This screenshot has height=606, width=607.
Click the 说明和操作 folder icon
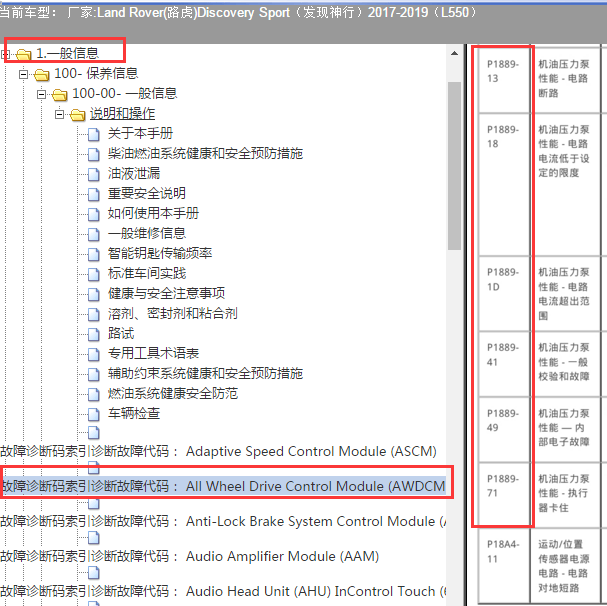point(77,115)
